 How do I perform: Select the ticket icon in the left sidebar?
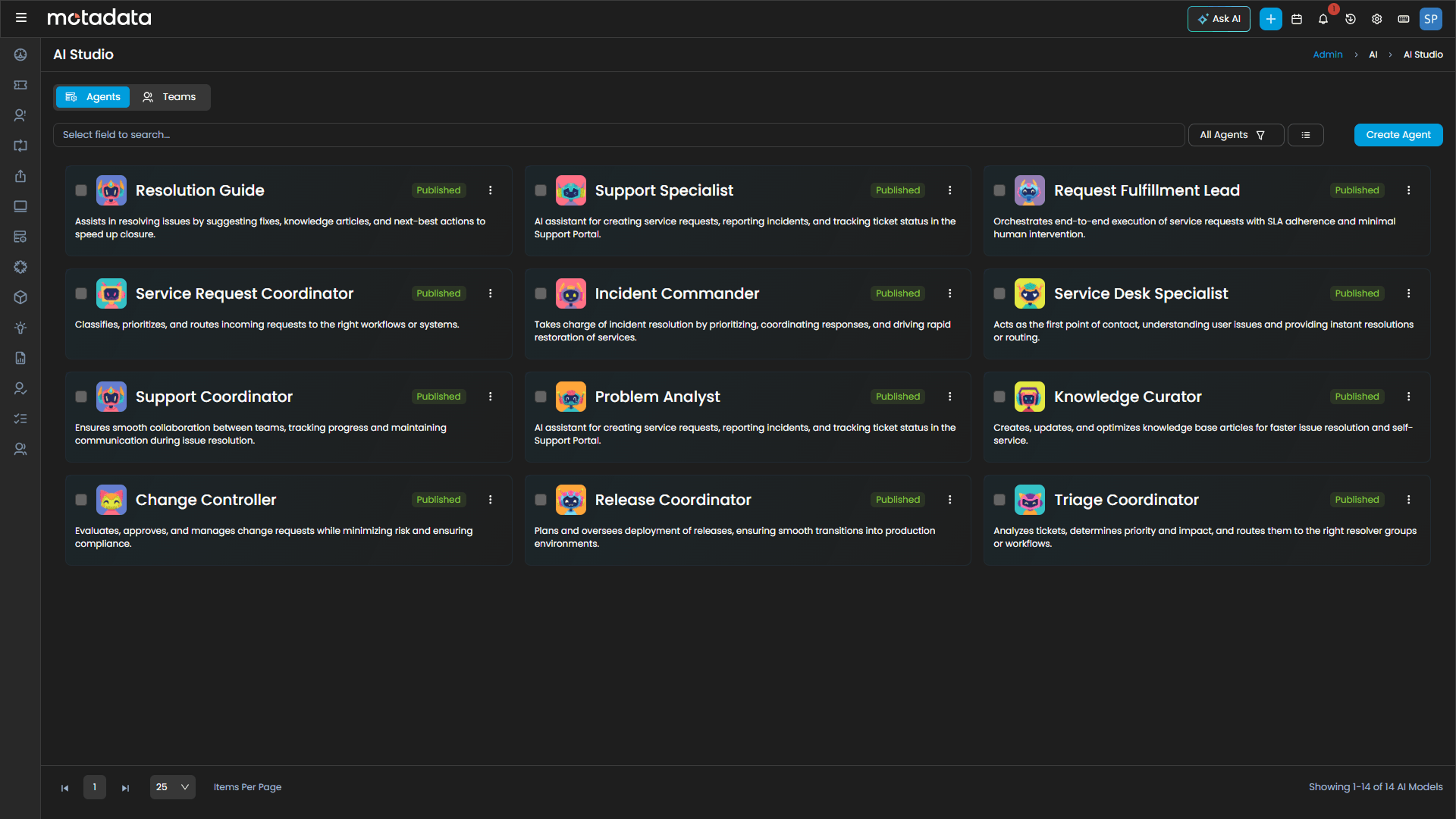coord(20,85)
